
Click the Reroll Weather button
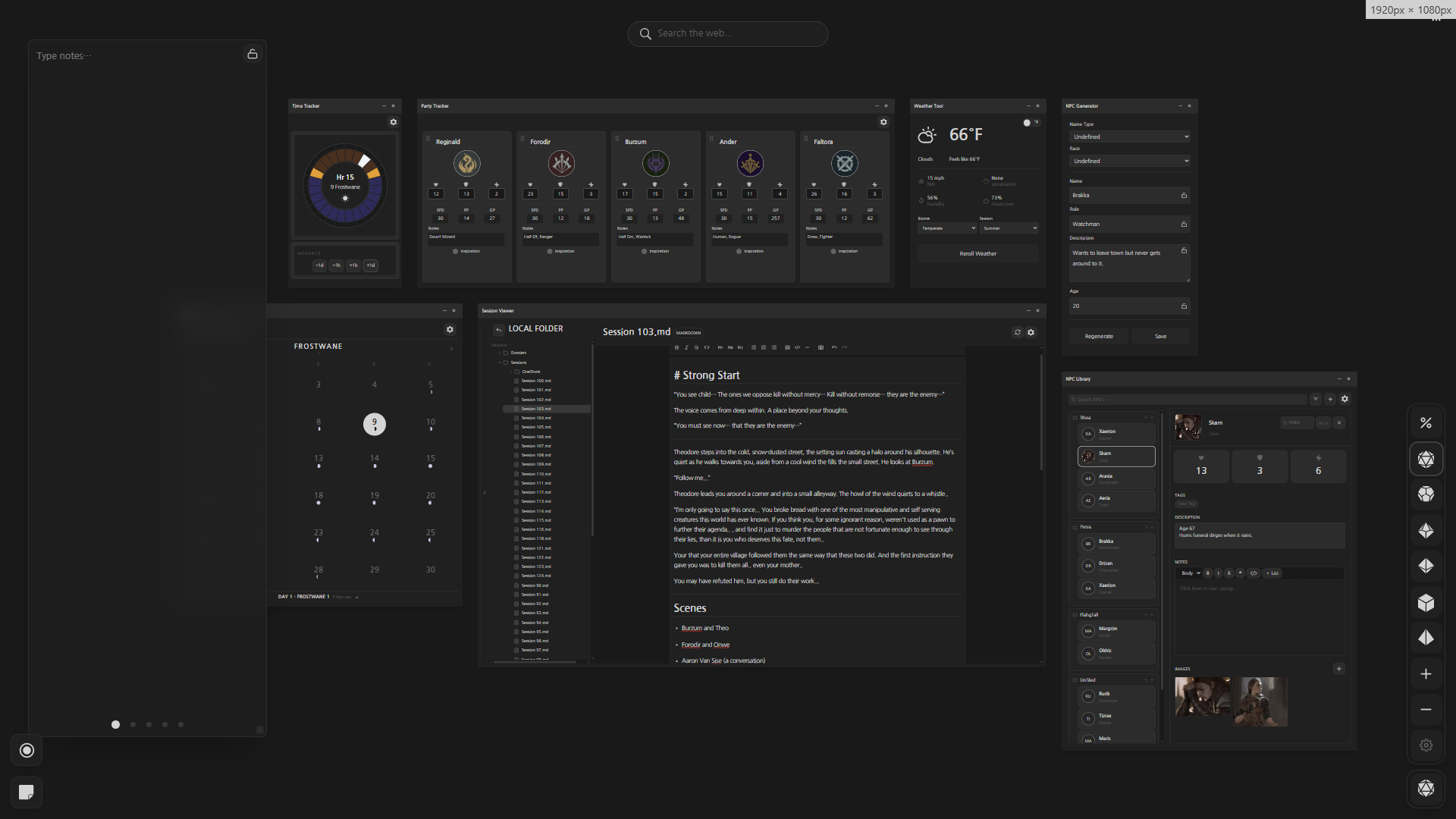pyautogui.click(x=977, y=254)
